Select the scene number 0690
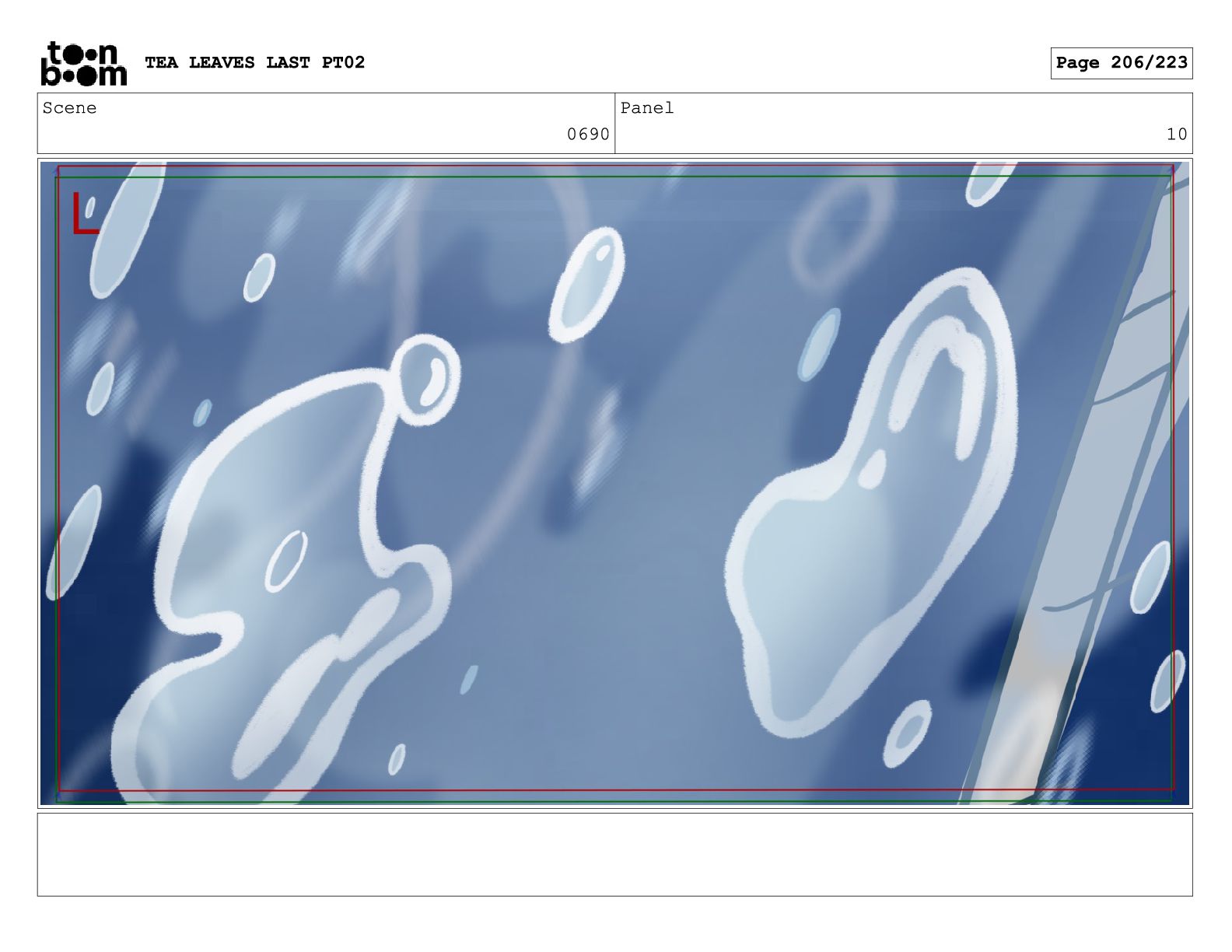This screenshot has height=952, width=1232. [x=588, y=135]
